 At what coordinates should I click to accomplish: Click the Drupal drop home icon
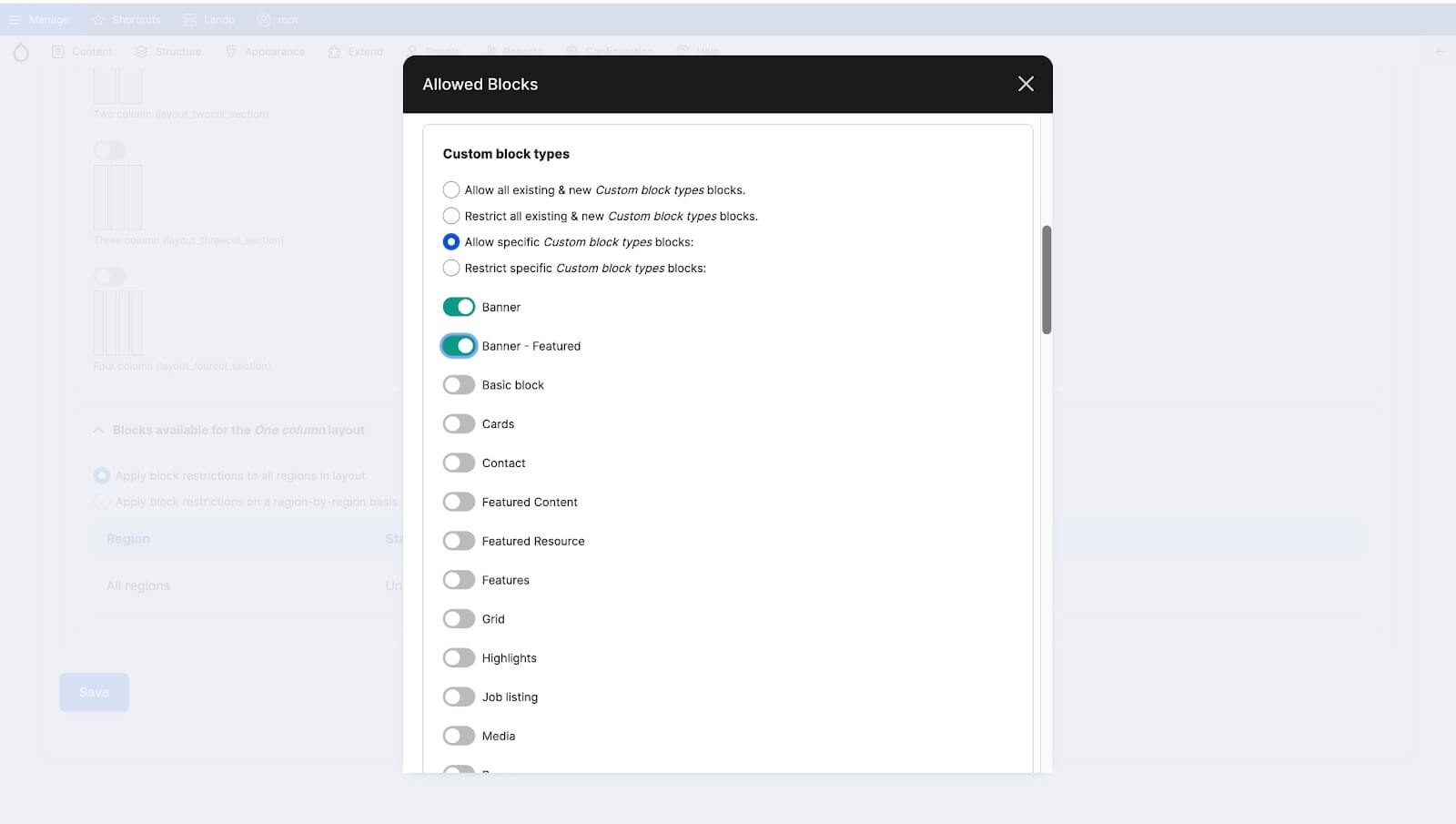[x=21, y=53]
